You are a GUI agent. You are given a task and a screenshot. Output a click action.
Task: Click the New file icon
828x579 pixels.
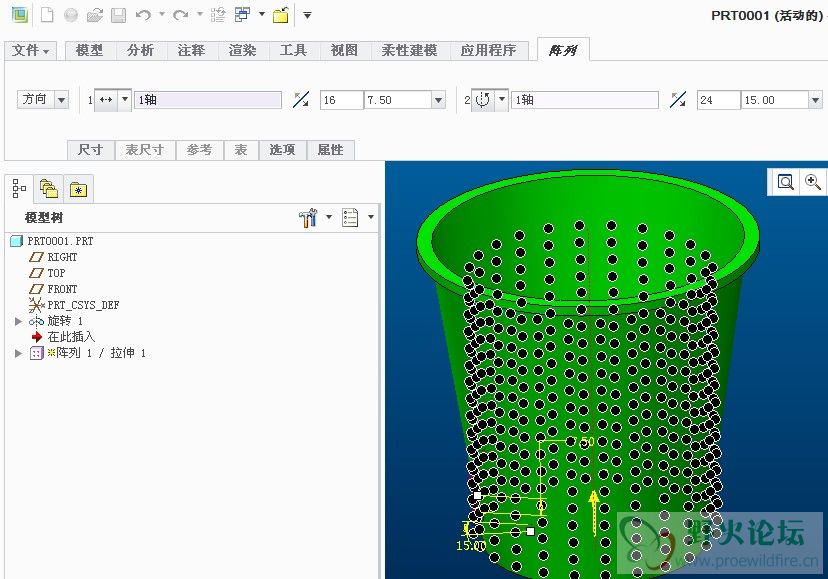(x=46, y=15)
